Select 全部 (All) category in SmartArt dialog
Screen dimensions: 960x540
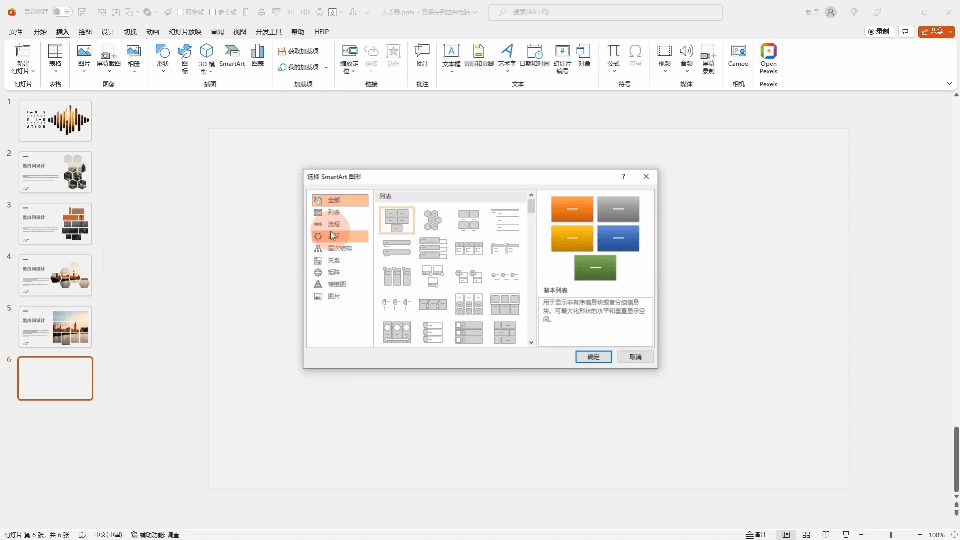coord(340,200)
